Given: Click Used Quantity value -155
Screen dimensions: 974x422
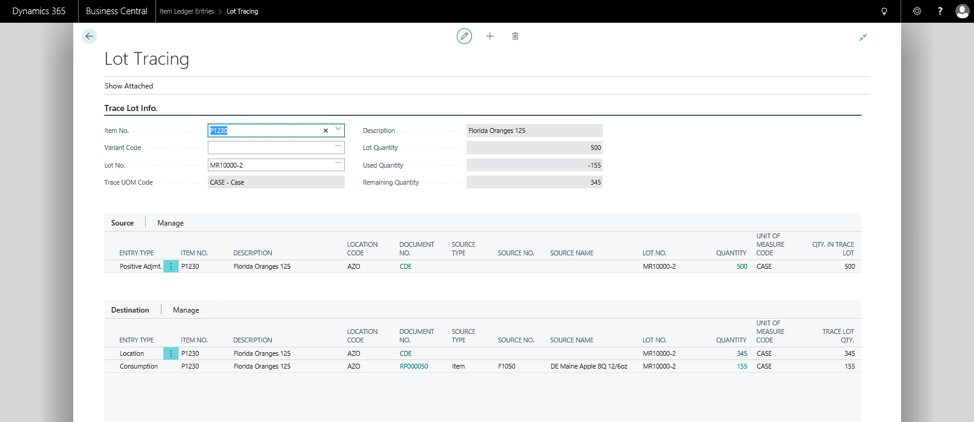Looking at the screenshot, I should pyautogui.click(x=534, y=165).
